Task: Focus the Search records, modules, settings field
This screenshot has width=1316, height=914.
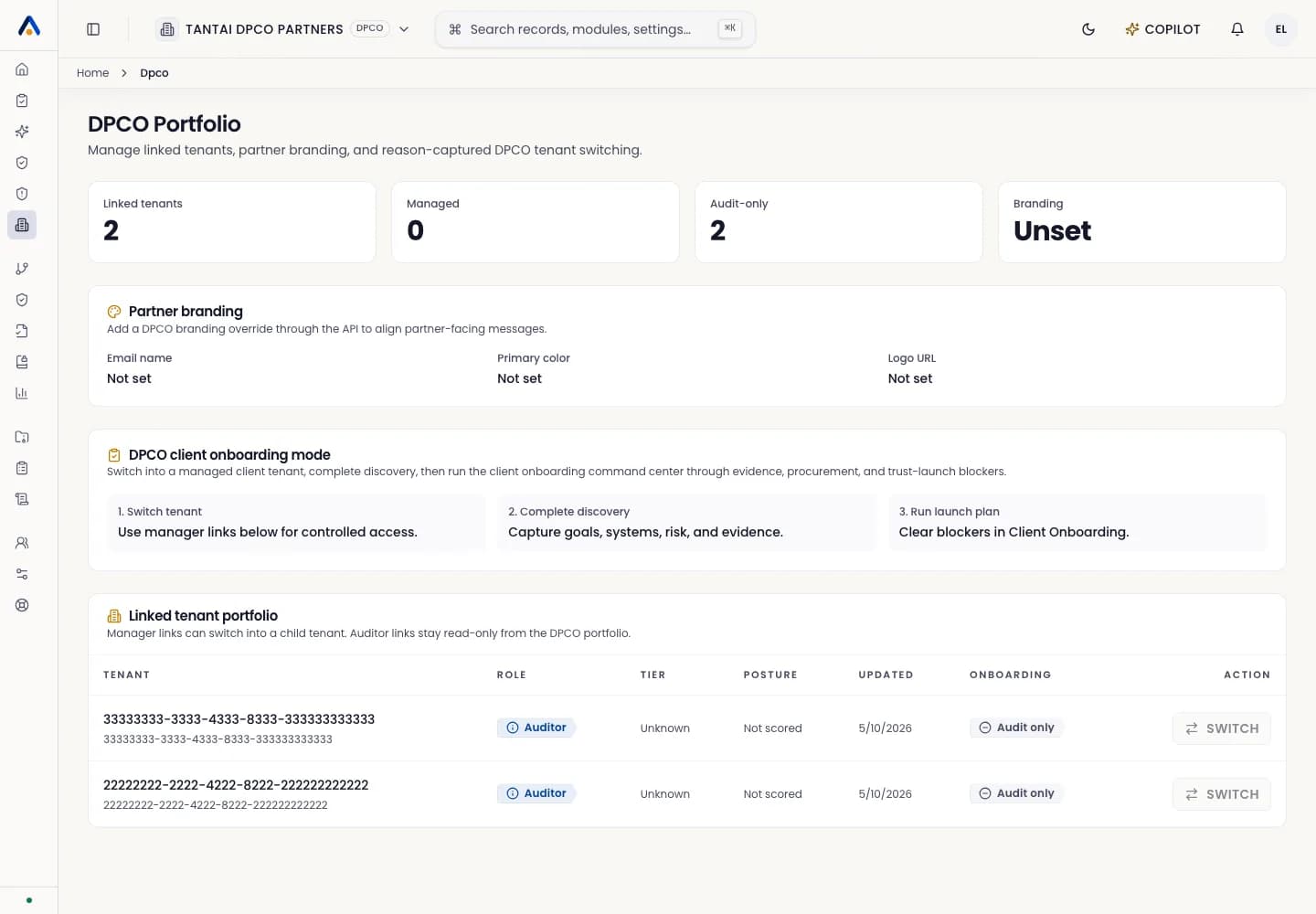Action: coord(595,29)
